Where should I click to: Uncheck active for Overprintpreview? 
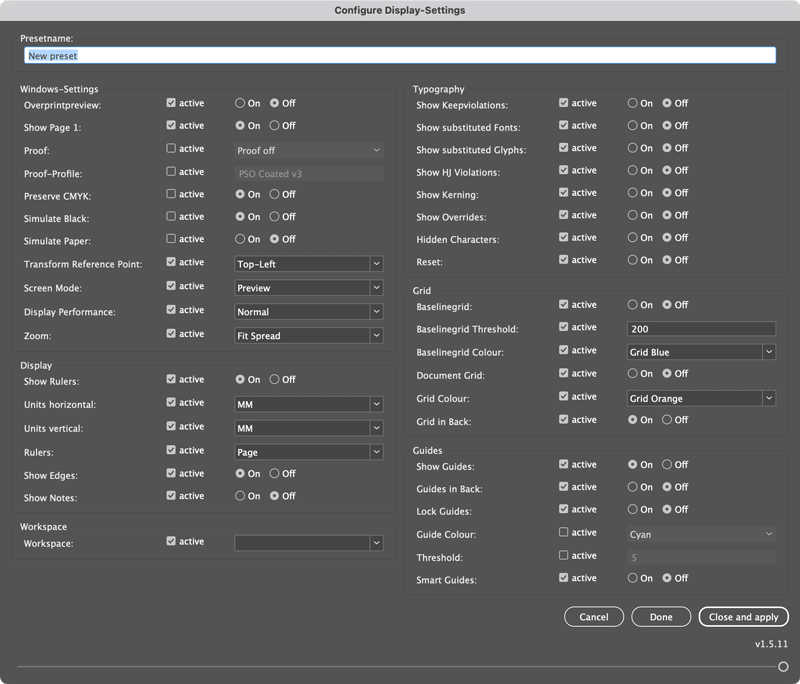(x=171, y=103)
